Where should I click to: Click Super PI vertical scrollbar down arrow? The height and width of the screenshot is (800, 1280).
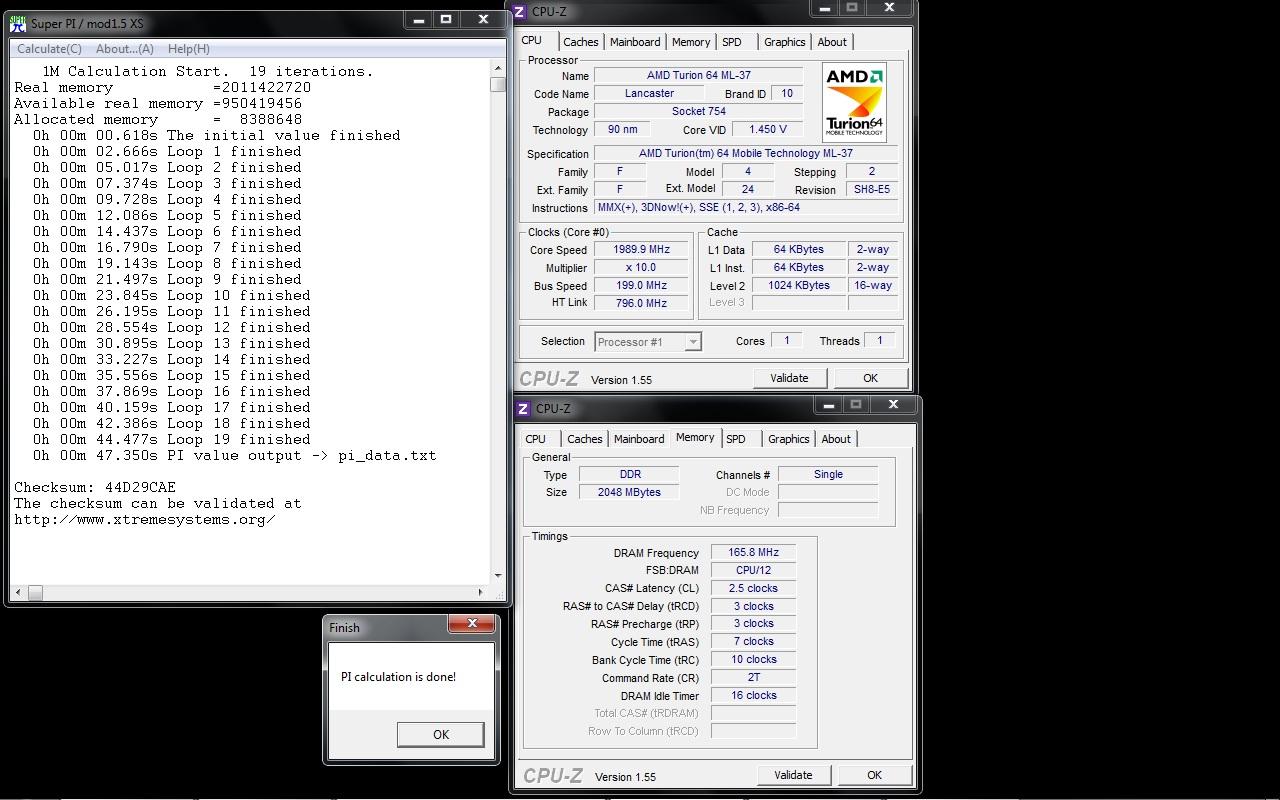(x=498, y=576)
